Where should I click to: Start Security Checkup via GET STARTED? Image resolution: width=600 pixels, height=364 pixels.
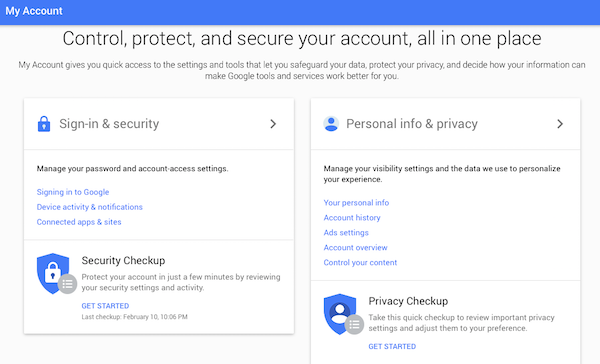tap(105, 306)
